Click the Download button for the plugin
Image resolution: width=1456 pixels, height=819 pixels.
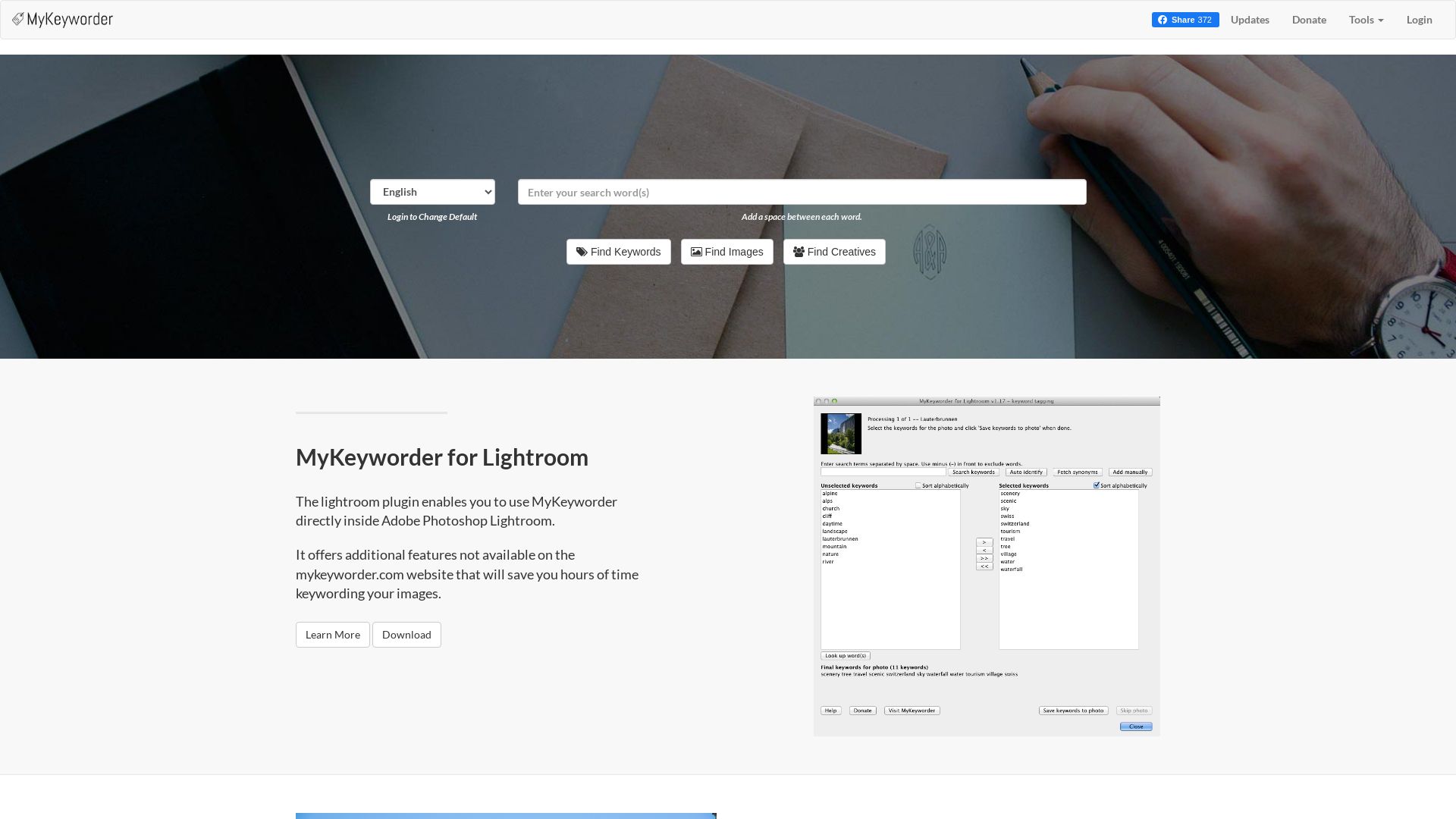(x=406, y=635)
